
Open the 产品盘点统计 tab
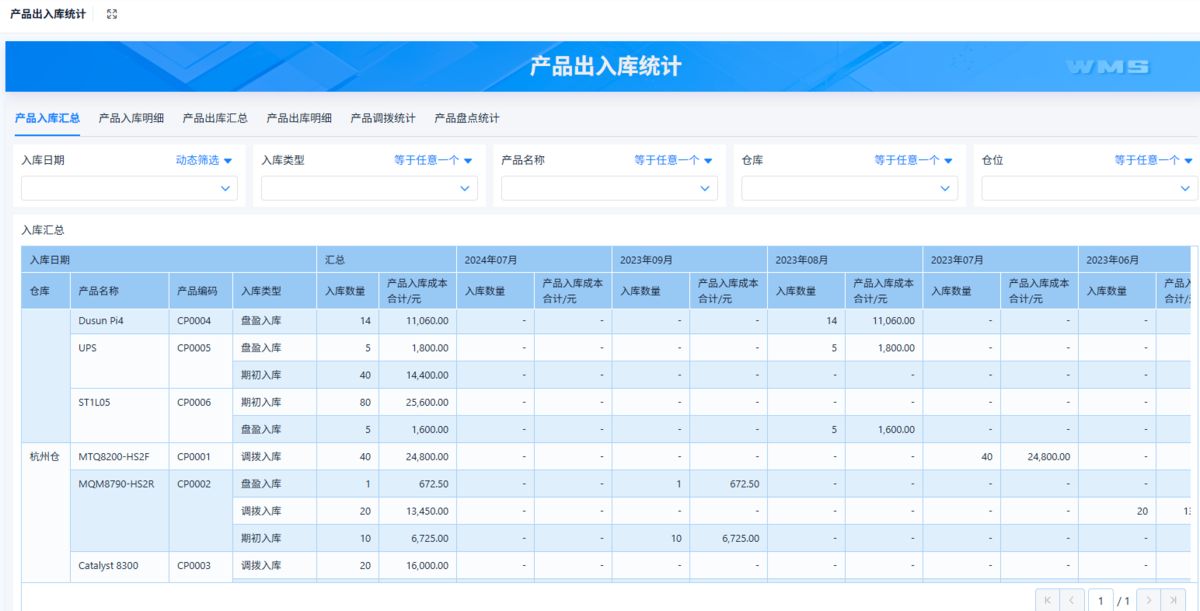467,118
